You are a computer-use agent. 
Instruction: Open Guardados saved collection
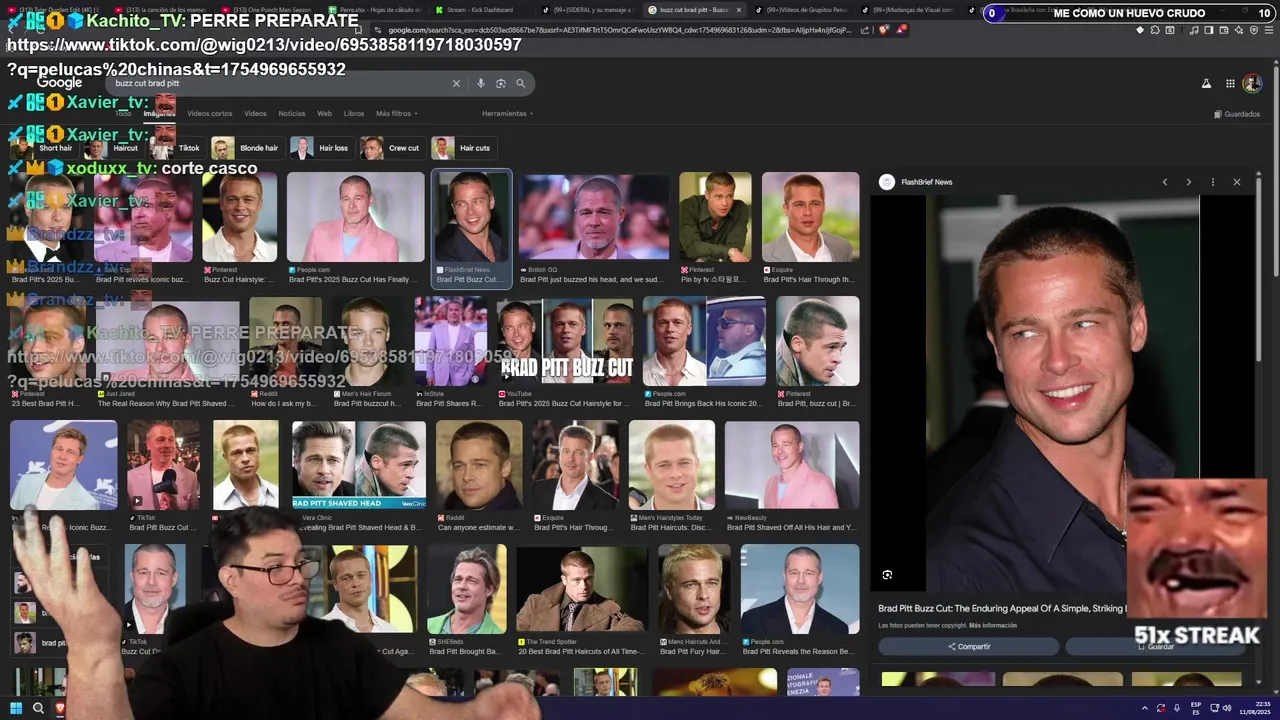(x=1237, y=114)
